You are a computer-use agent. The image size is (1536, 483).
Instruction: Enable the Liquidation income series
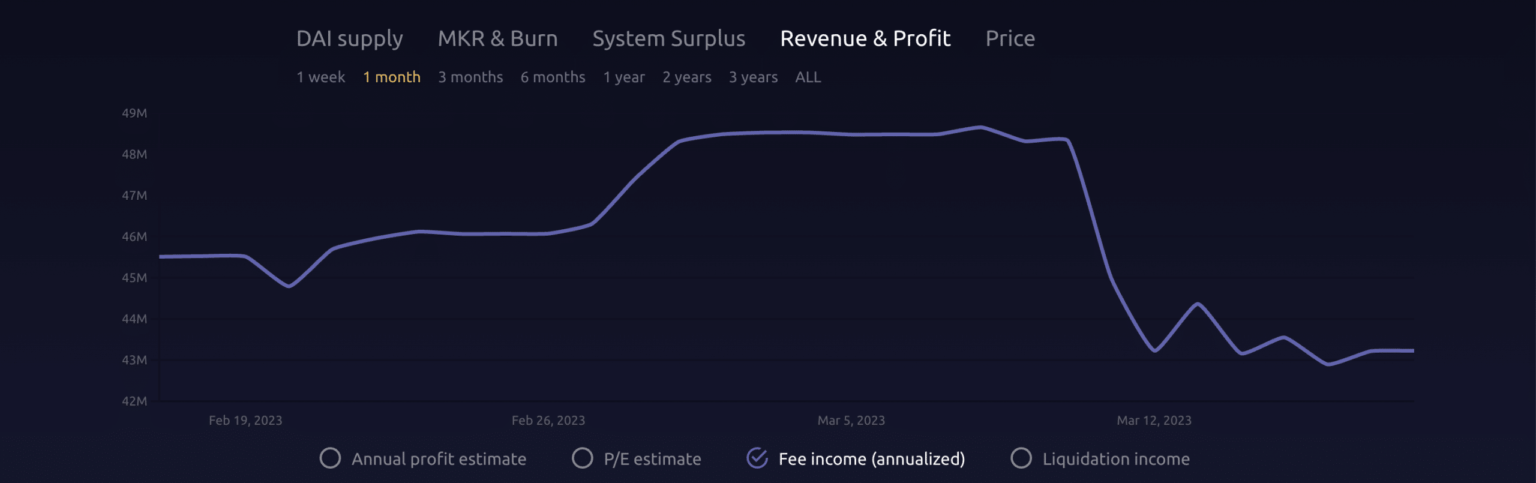[x=1021, y=459]
